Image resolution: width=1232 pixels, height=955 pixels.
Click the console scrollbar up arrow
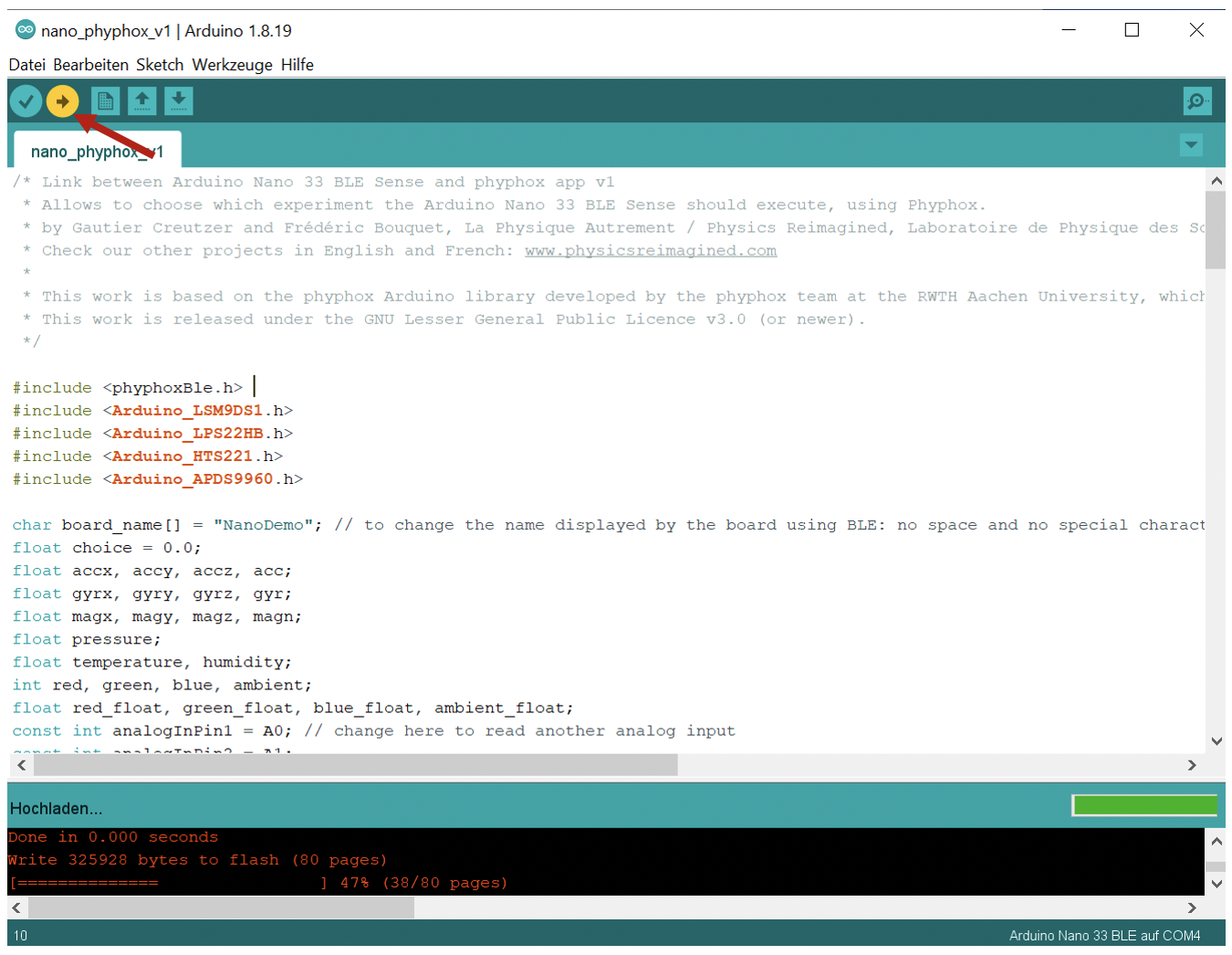(x=1216, y=841)
